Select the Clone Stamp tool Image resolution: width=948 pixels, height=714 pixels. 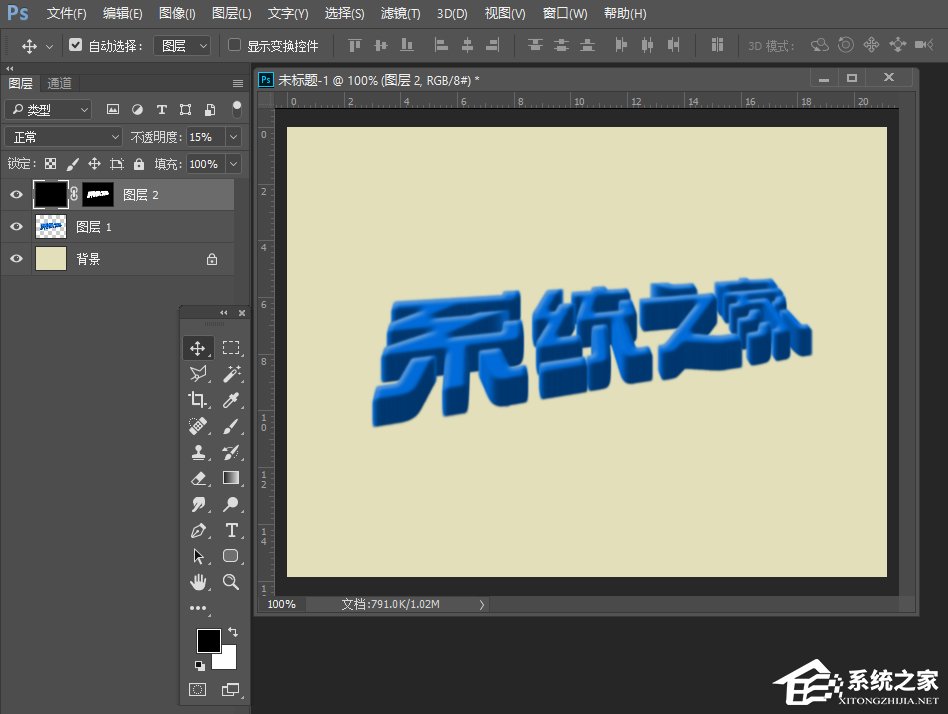[197, 452]
